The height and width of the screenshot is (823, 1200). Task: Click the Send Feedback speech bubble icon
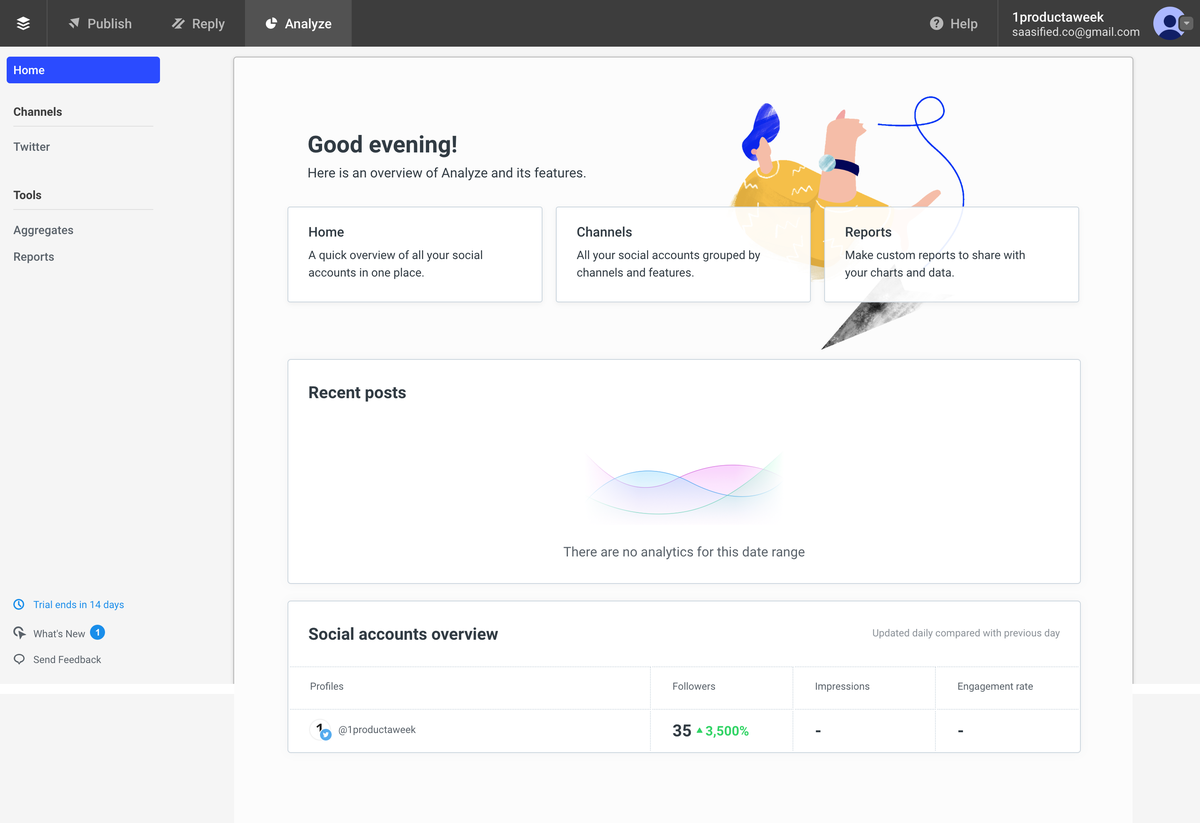point(19,660)
